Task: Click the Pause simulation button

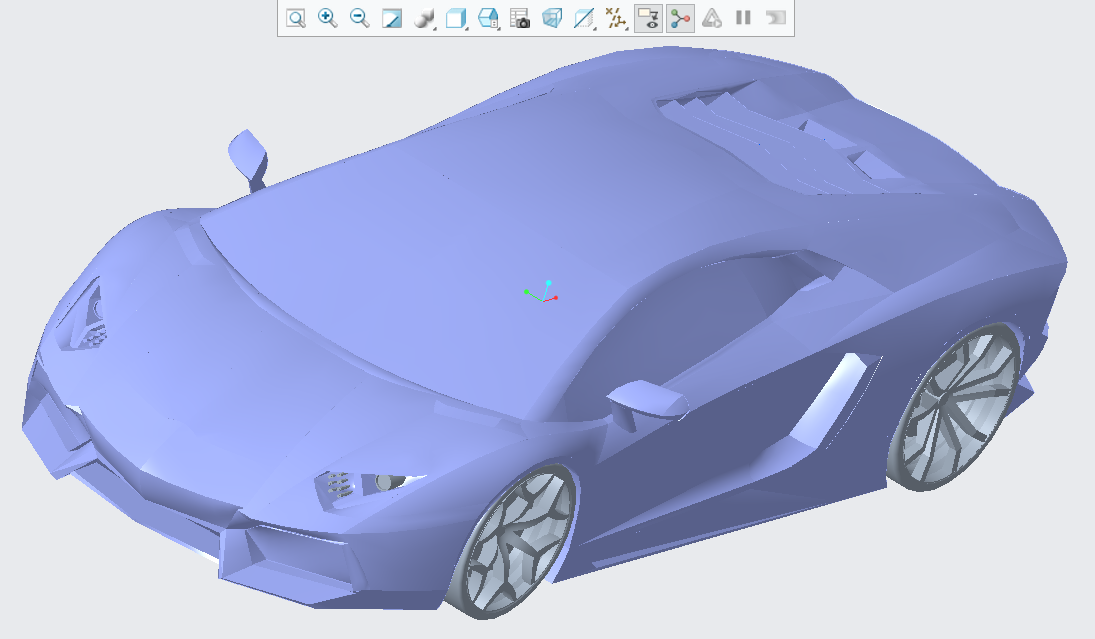Action: (743, 18)
